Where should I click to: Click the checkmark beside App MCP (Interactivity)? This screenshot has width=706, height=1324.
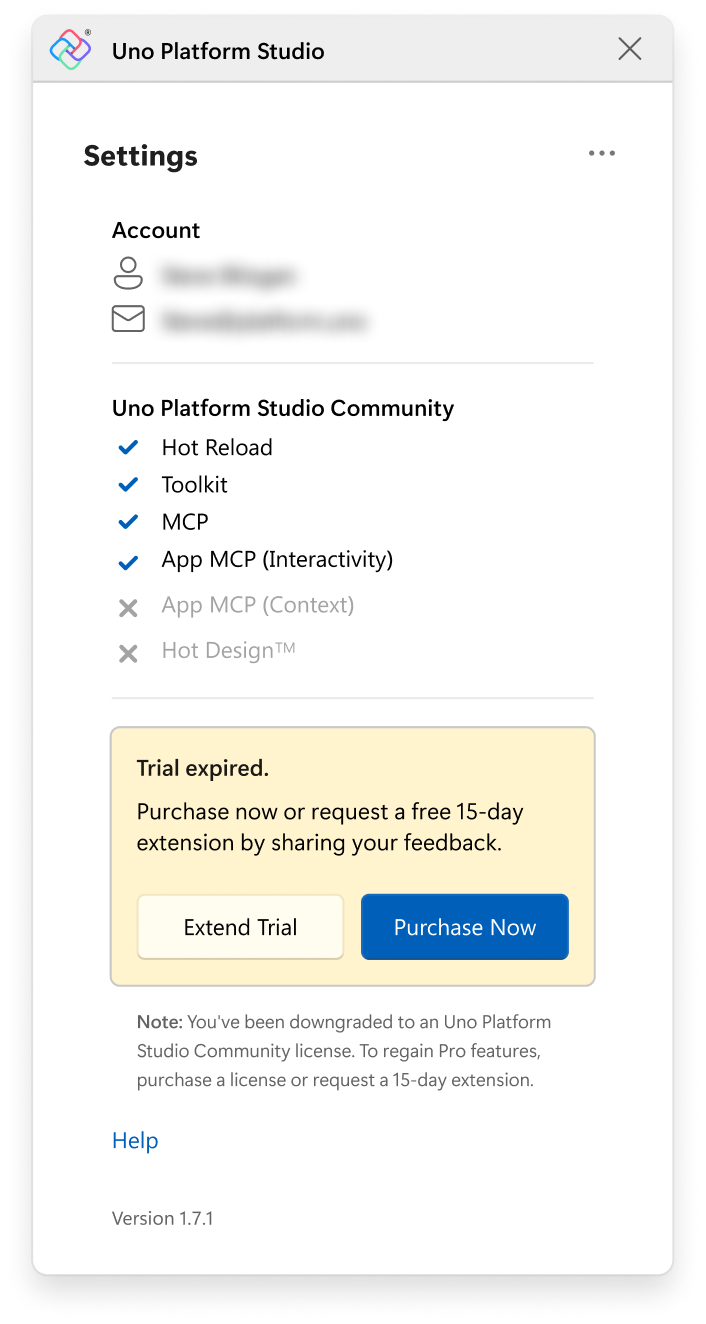coord(128,563)
